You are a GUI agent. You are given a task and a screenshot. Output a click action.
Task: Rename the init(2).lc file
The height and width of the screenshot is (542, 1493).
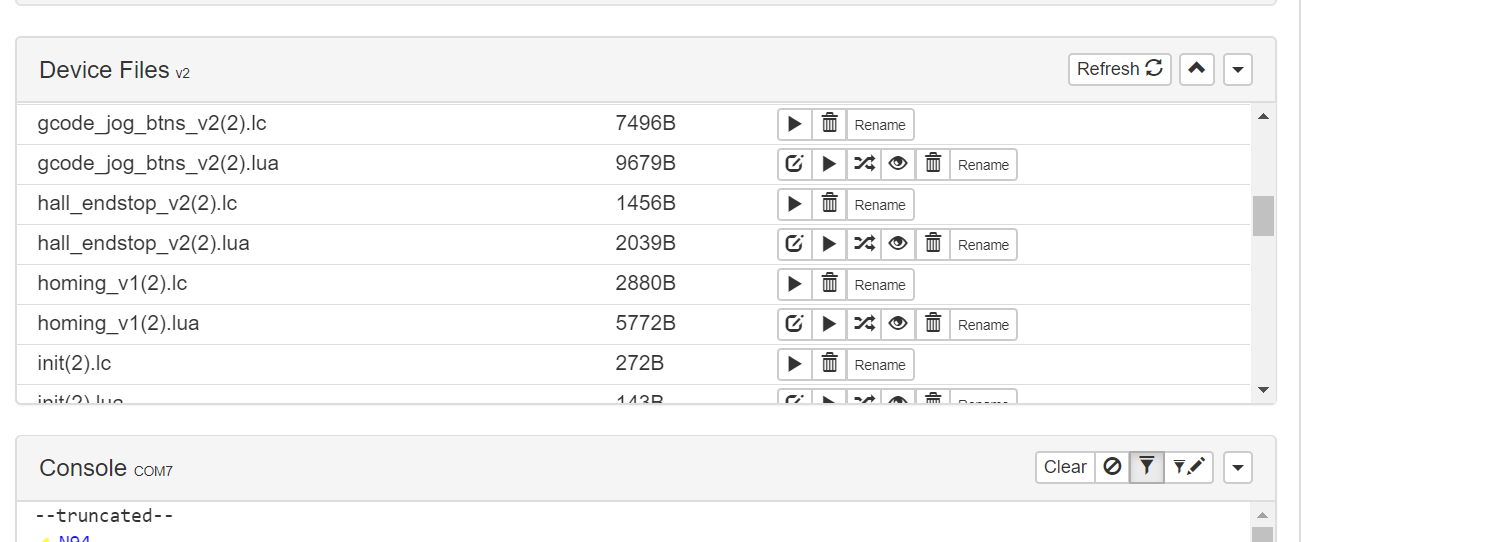click(880, 365)
